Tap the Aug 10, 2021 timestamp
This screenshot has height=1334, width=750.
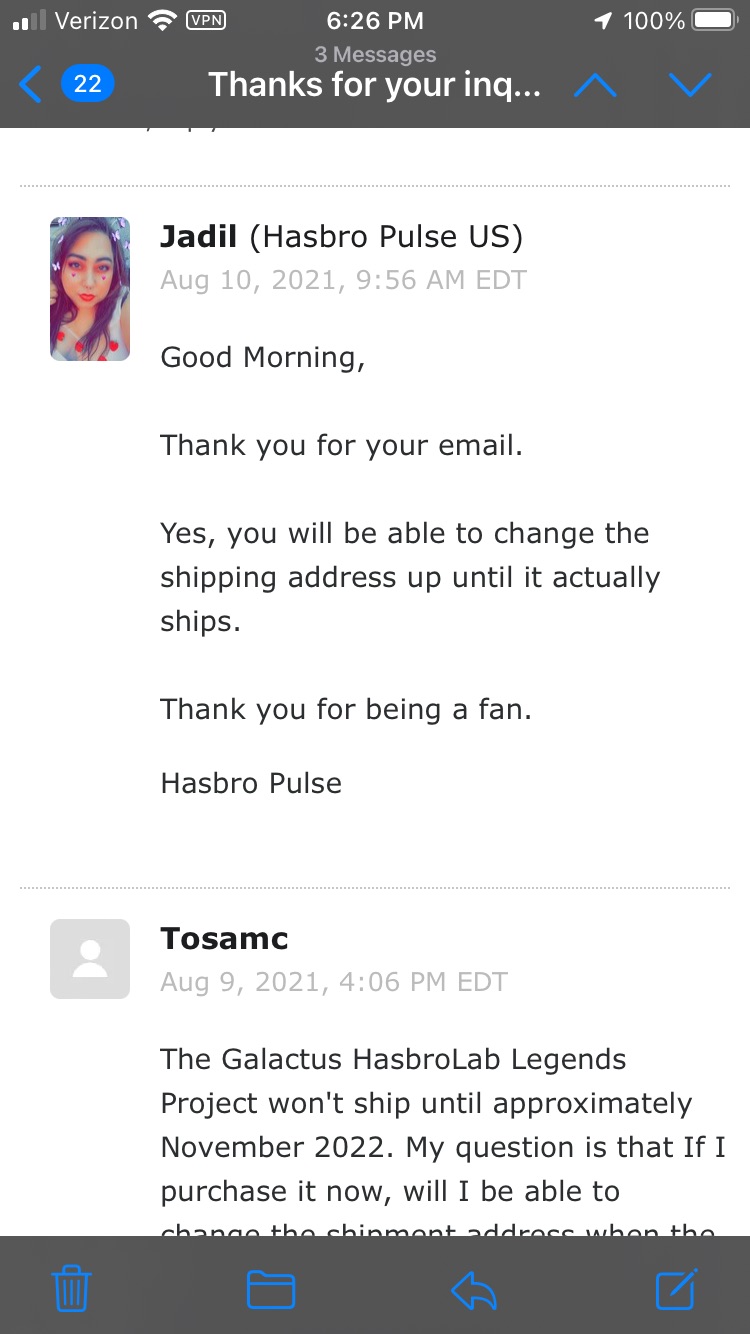[x=343, y=280]
